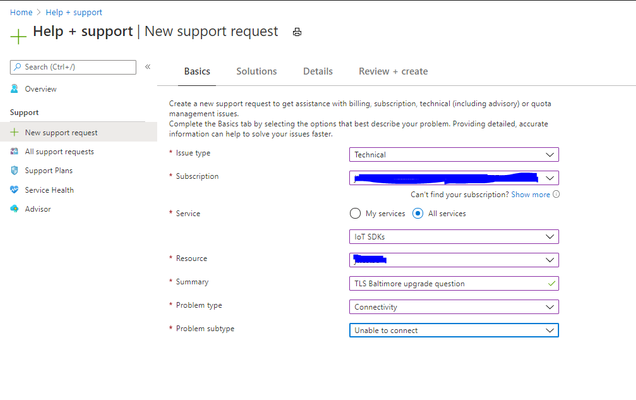Switch to the Basics tab
This screenshot has width=636, height=400.
tap(197, 71)
